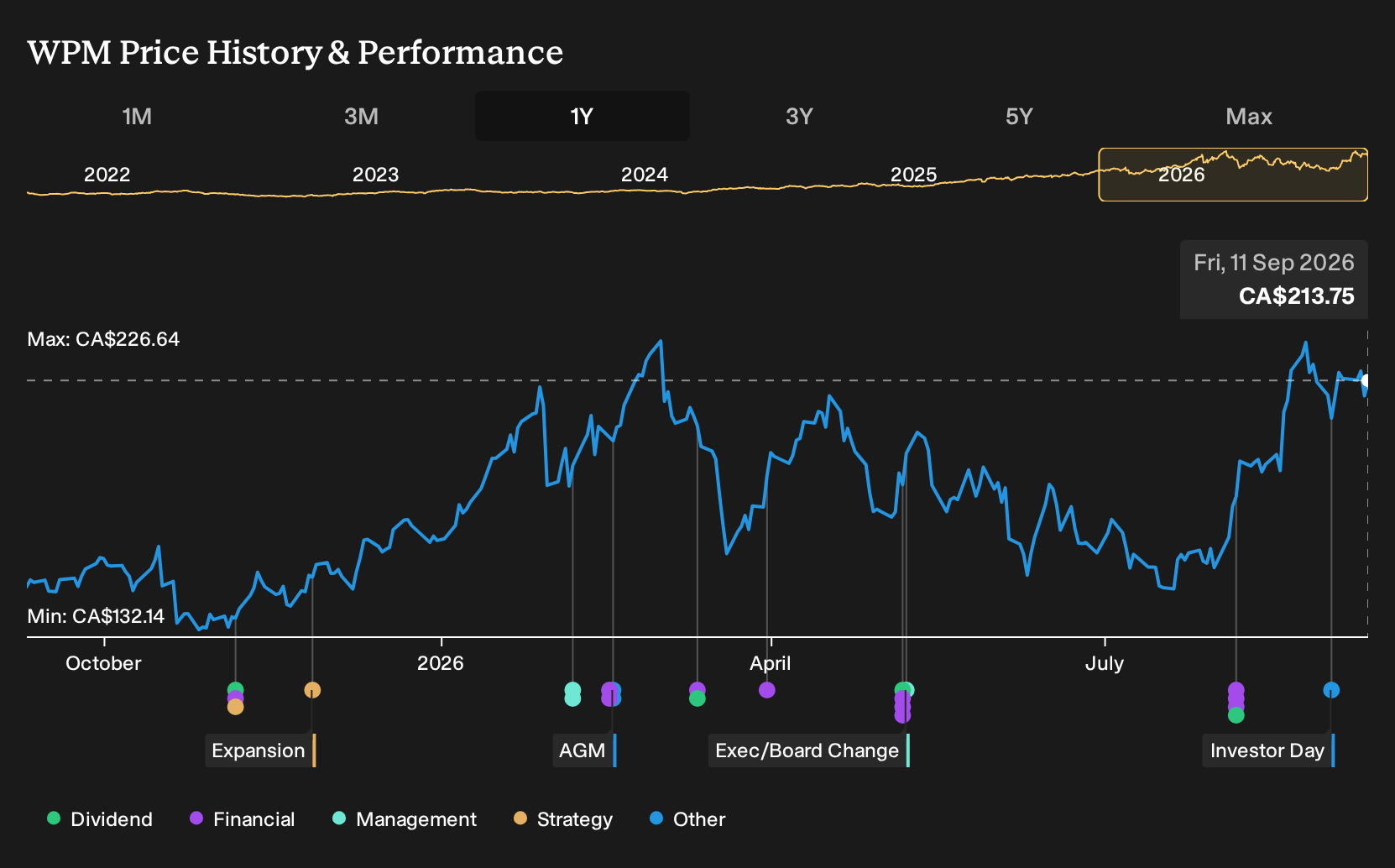Click the 2024 label on overview timeline
This screenshot has width=1395, height=868.
645,175
